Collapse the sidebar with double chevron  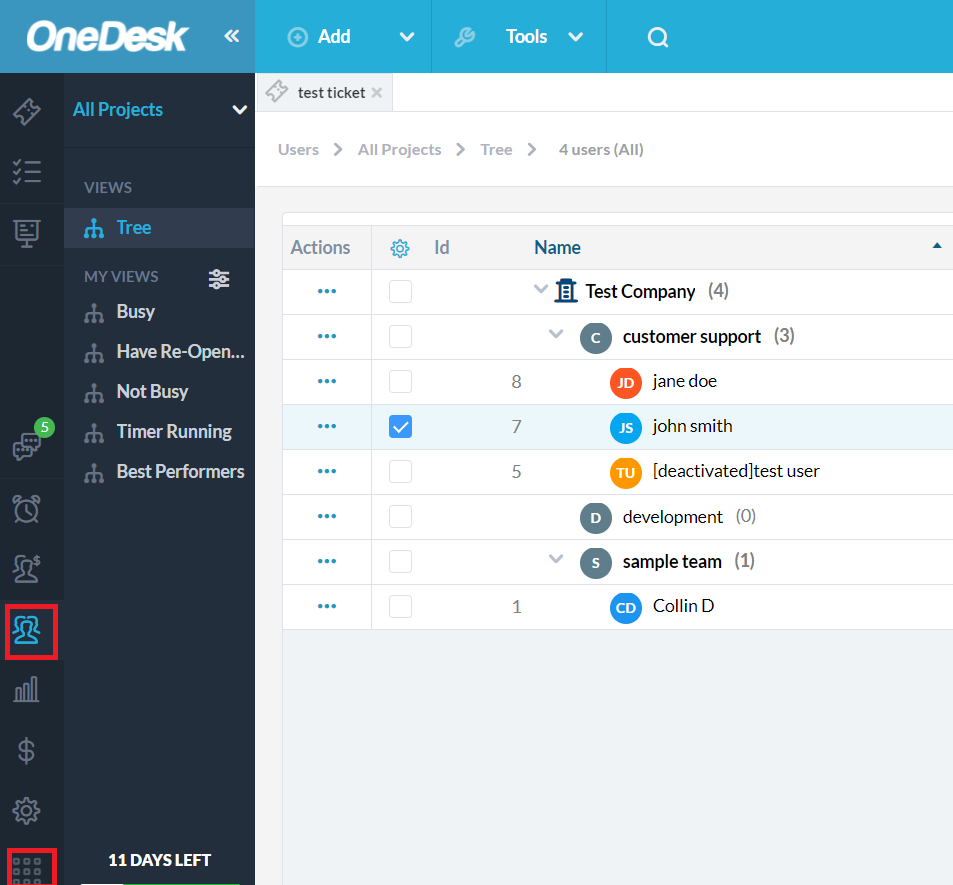(232, 36)
